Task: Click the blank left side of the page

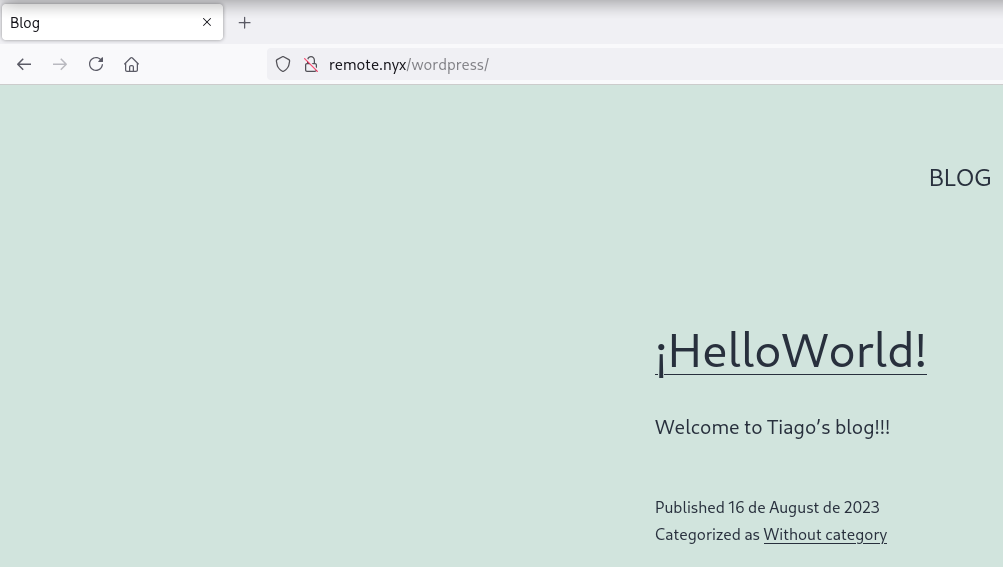Action: (x=300, y=350)
